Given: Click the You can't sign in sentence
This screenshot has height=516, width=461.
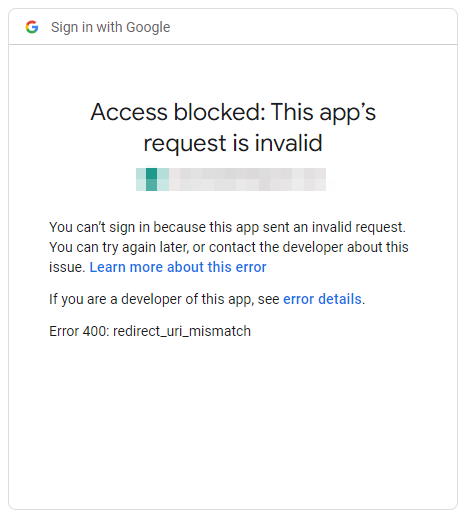Looking at the screenshot, I should [x=227, y=227].
